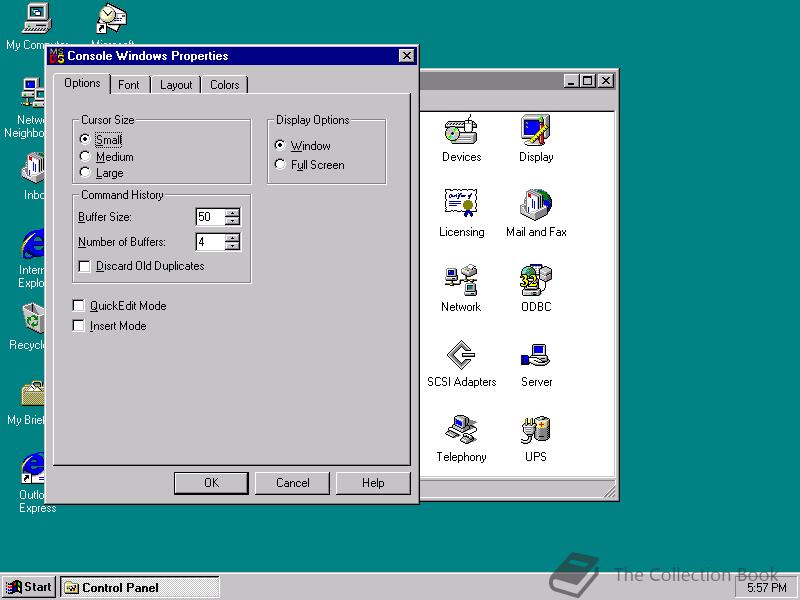Switch to the Font tab
The image size is (800, 600).
tap(129, 85)
